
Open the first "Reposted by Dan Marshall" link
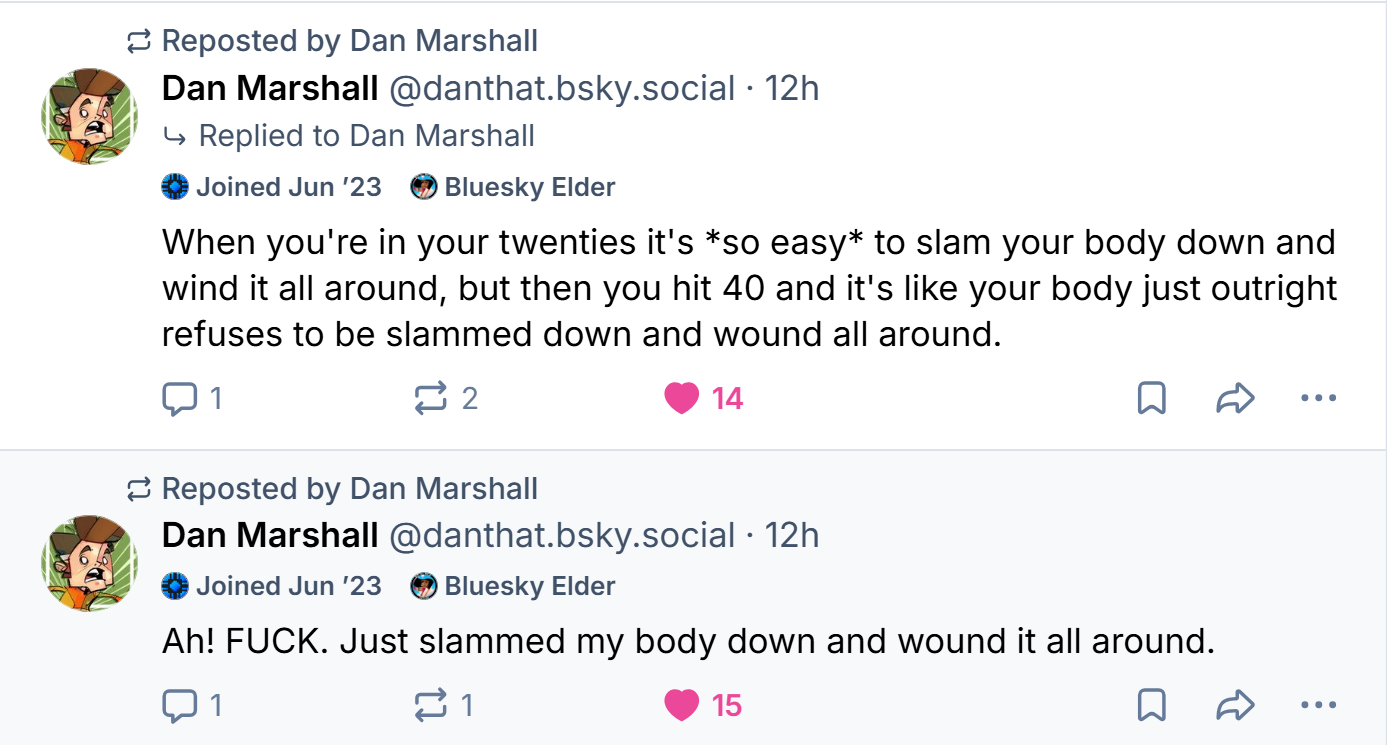pos(349,41)
